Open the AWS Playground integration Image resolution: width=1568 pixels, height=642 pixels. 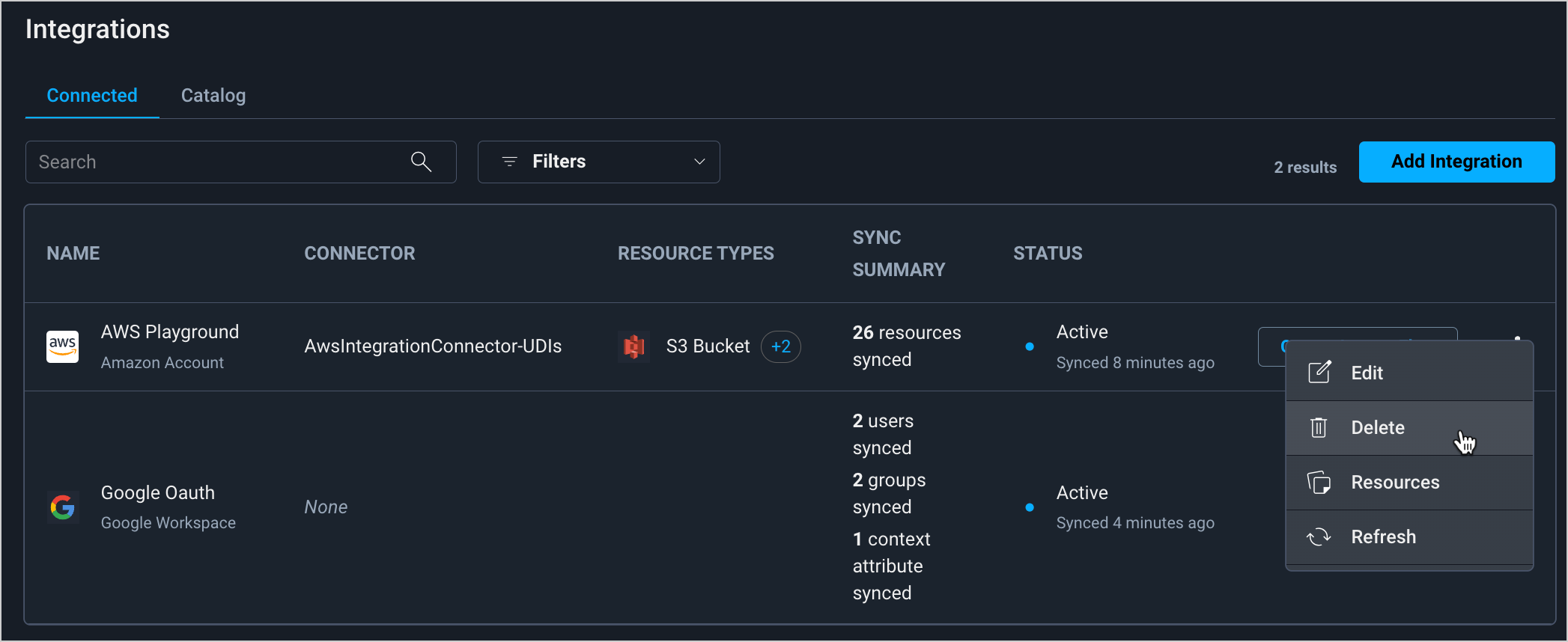click(x=170, y=332)
